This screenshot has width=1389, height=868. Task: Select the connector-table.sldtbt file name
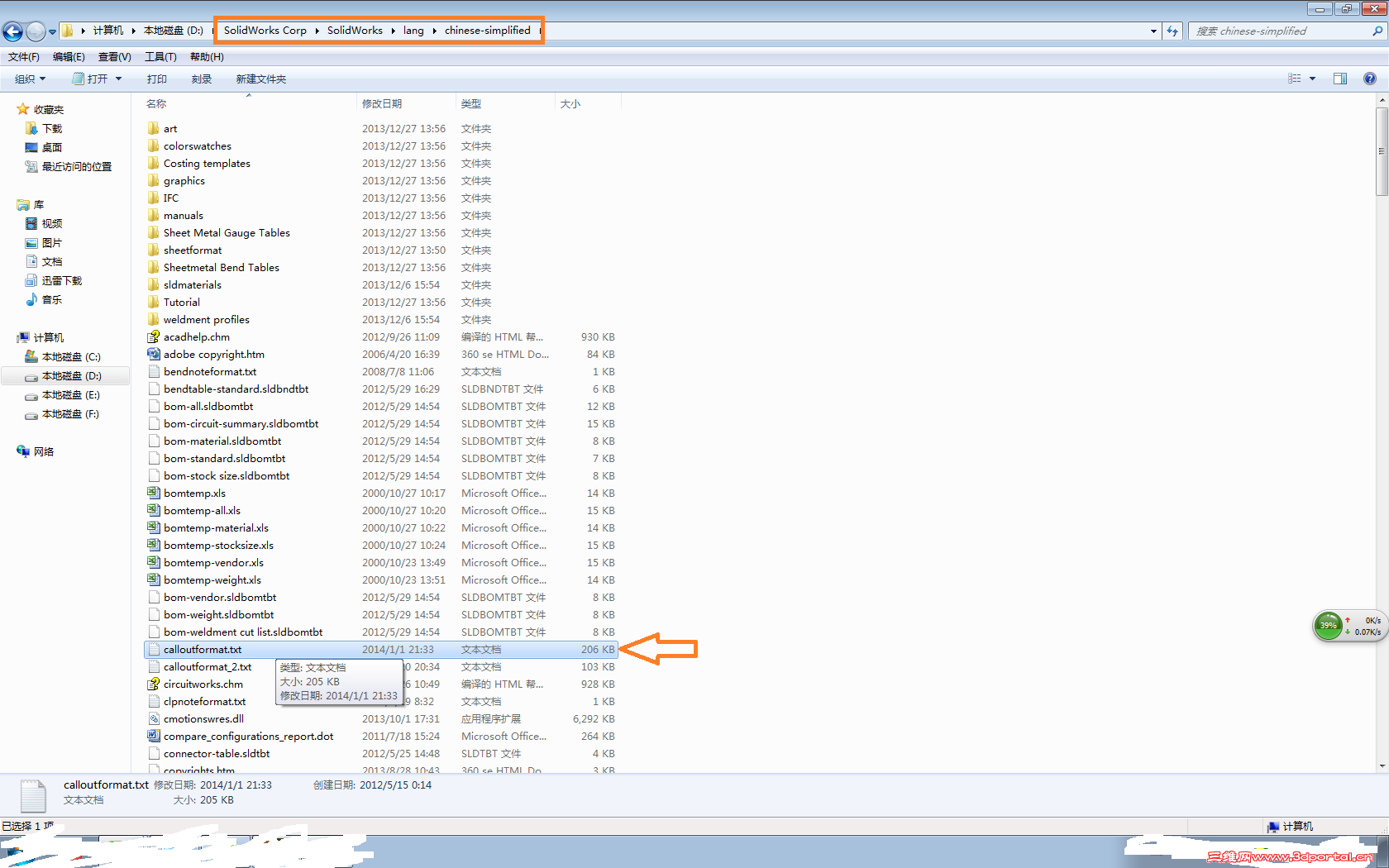coord(217,754)
